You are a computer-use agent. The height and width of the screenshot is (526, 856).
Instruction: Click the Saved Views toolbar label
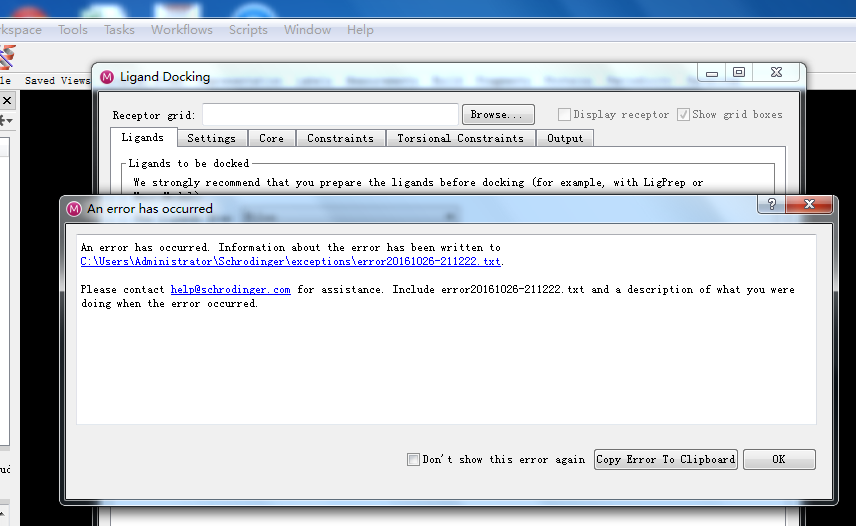(x=57, y=81)
